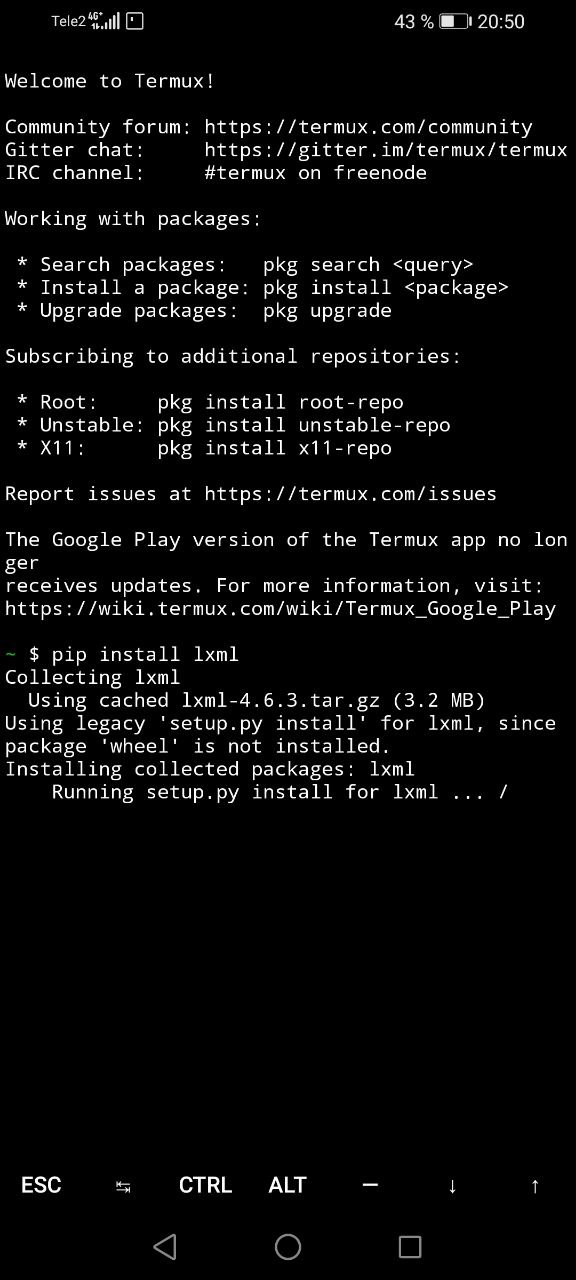Tap the 20:50 clock in status bar

[x=501, y=21]
